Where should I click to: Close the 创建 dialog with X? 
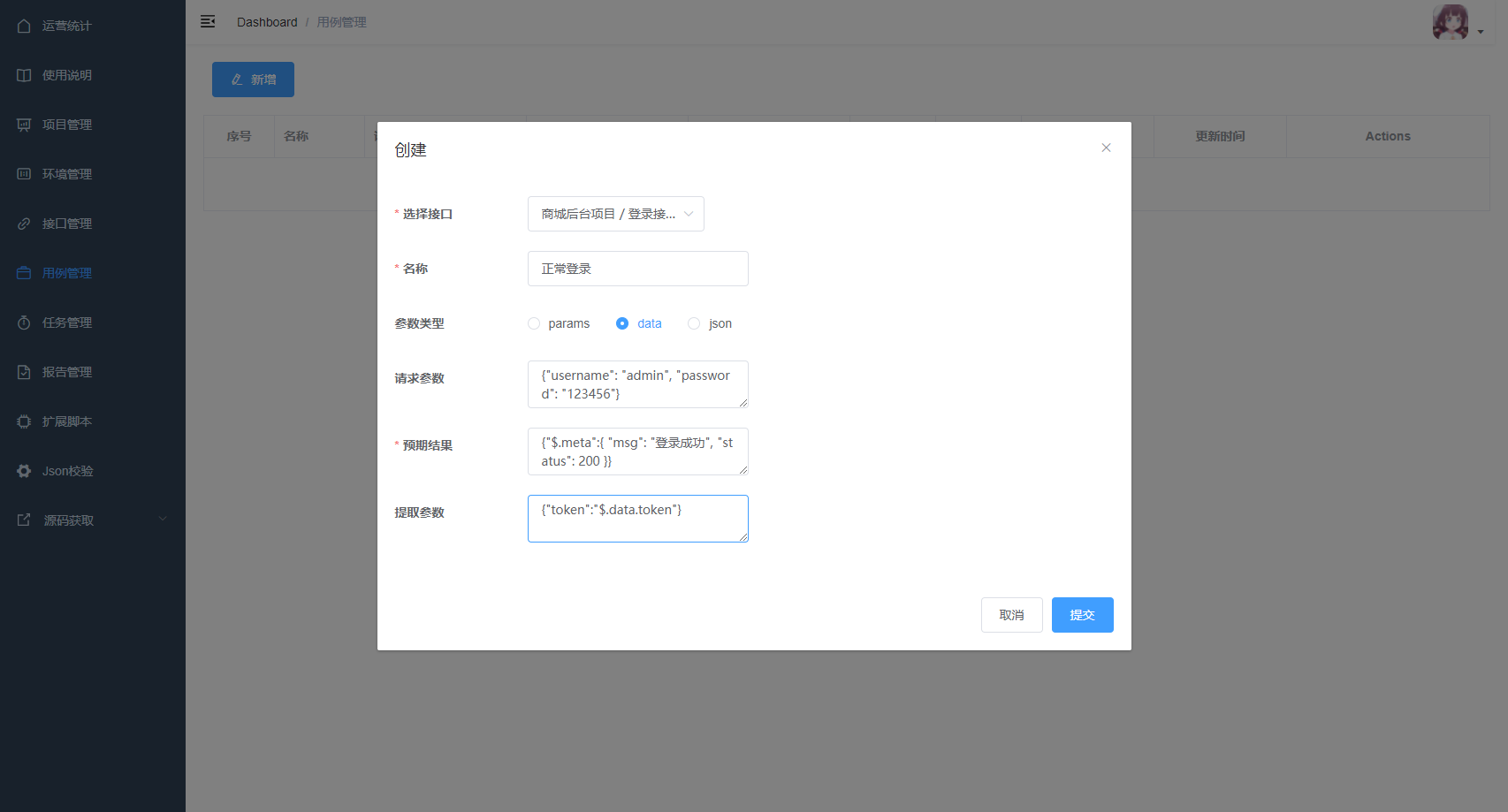(1106, 148)
